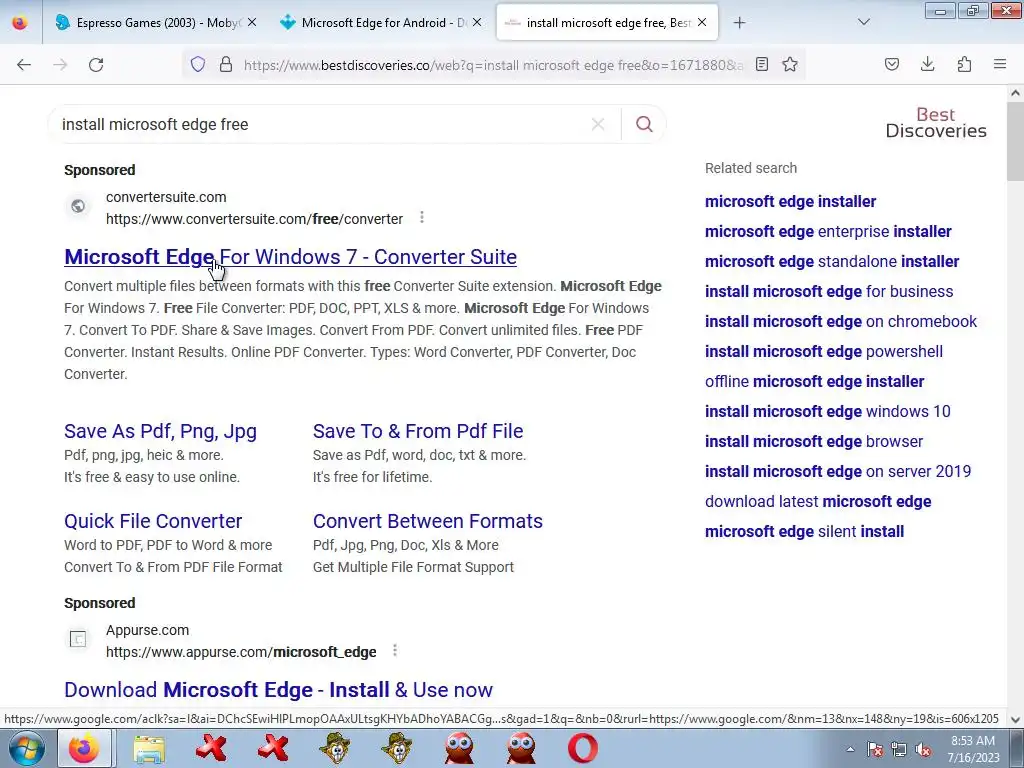Click the Action Center flag tray icon
Screen dimensions: 1024x768
[x=875, y=750]
